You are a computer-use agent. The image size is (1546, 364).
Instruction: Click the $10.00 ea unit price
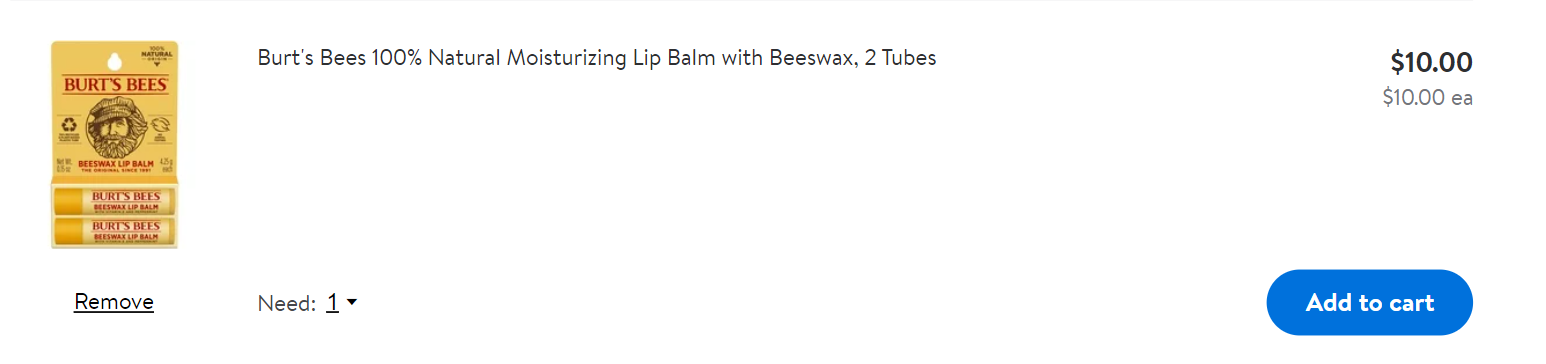[x=1427, y=98]
